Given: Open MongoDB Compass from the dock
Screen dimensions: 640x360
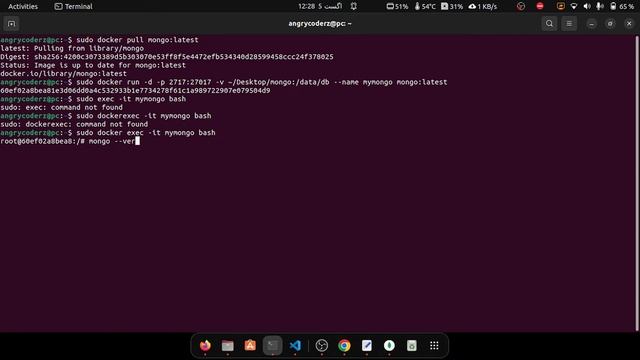Looking at the screenshot, I should point(389,345).
